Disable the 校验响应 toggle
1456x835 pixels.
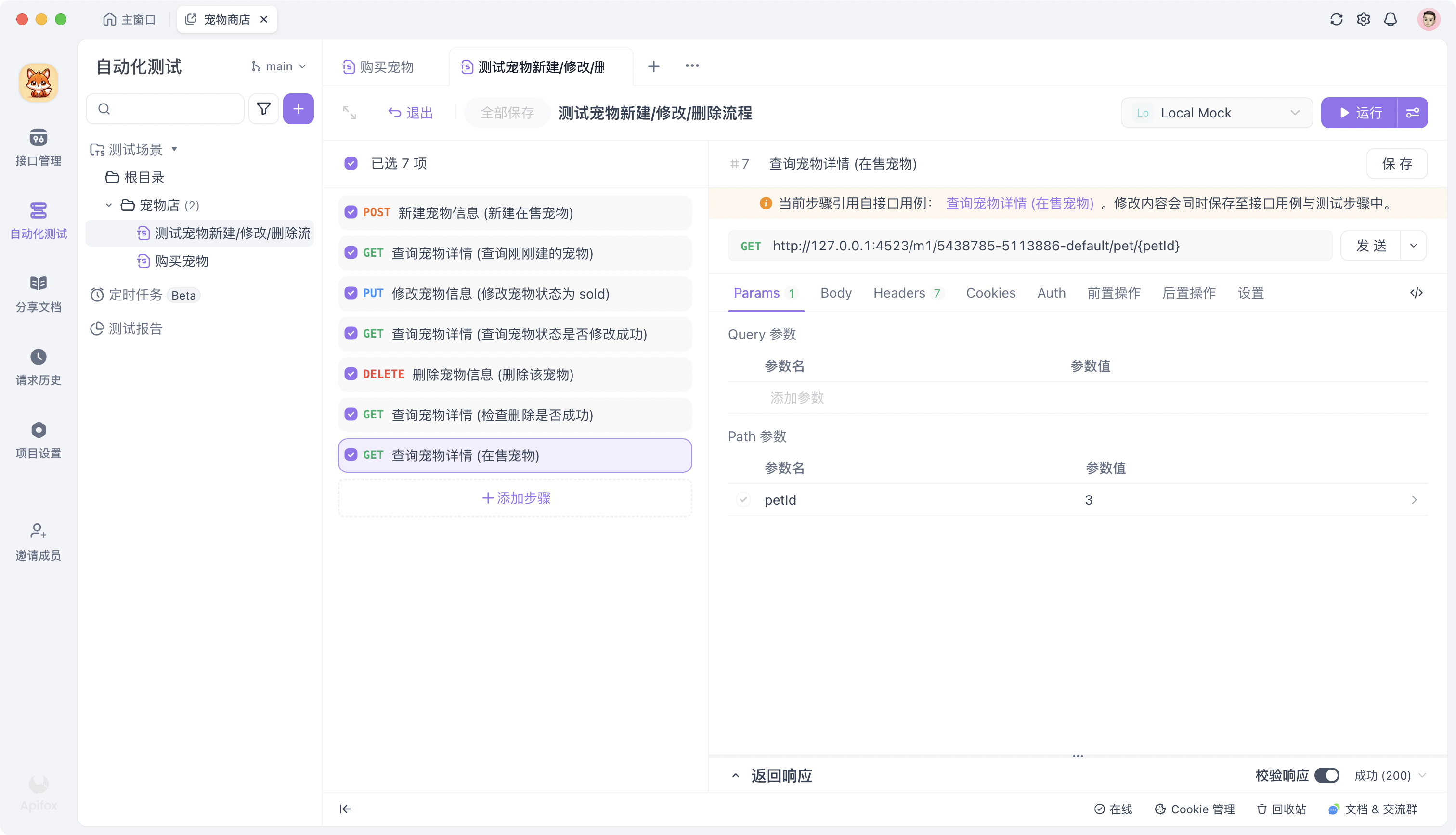coord(1328,775)
